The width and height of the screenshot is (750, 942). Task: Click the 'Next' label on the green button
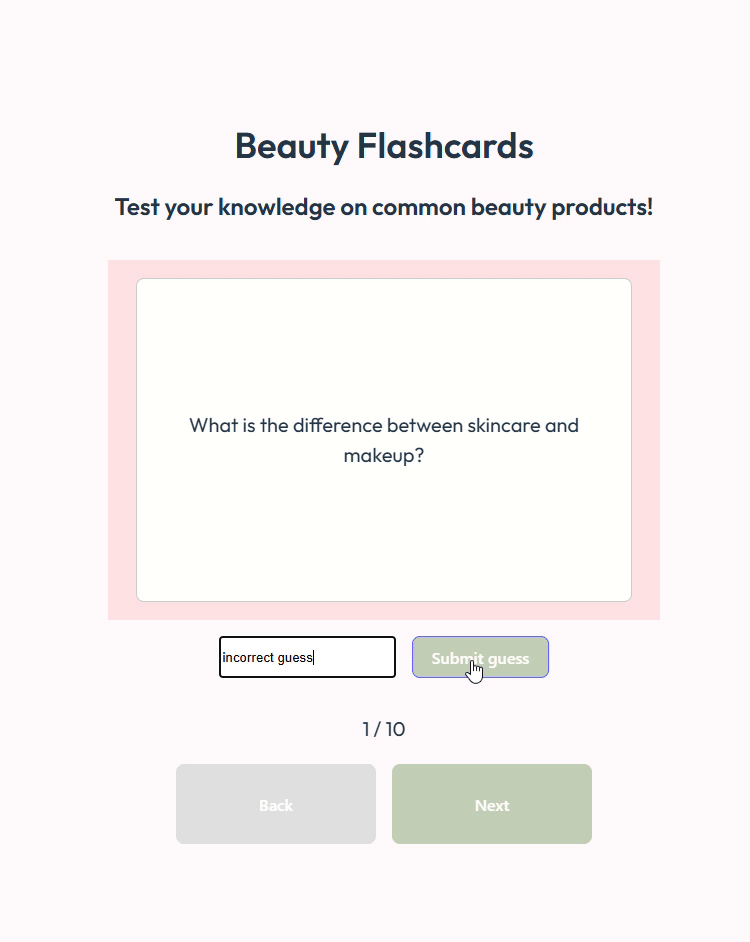pyautogui.click(x=491, y=805)
